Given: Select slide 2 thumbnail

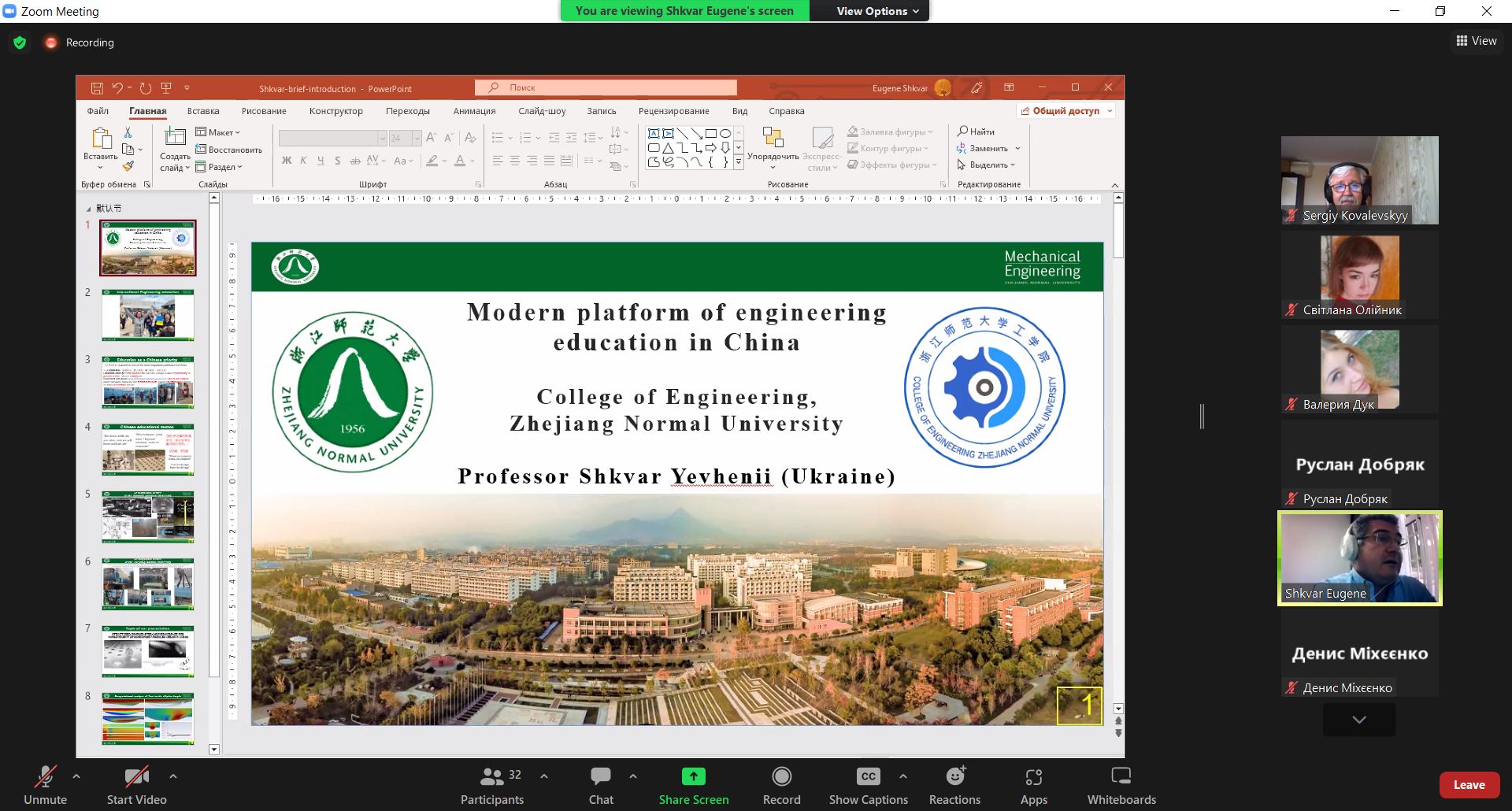Looking at the screenshot, I should click(x=147, y=315).
